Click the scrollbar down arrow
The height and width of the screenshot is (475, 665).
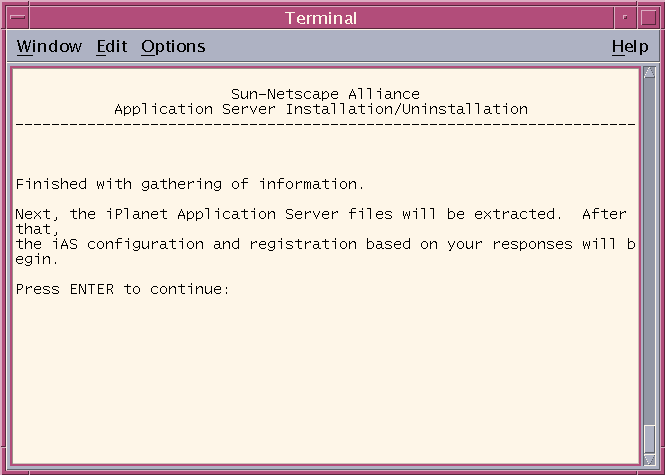[649, 459]
